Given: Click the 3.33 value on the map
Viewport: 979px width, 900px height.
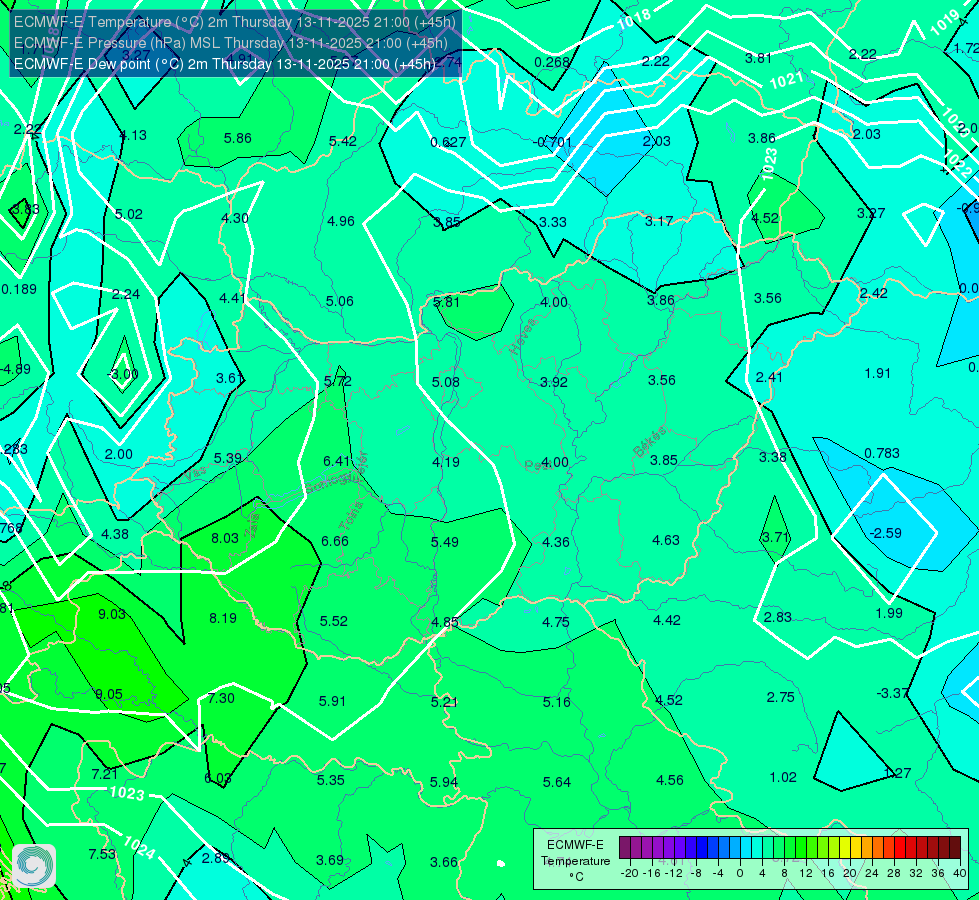Looking at the screenshot, I should (x=553, y=222).
